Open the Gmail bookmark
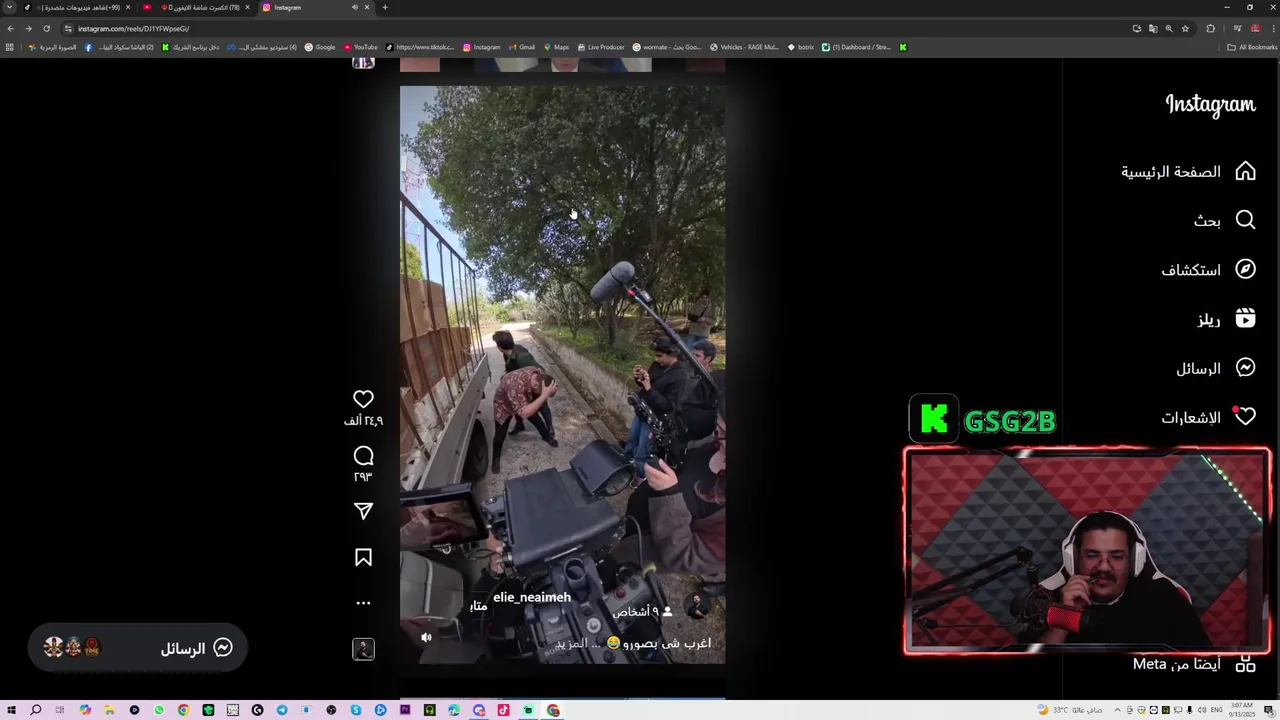This screenshot has height=720, width=1280. (x=521, y=47)
